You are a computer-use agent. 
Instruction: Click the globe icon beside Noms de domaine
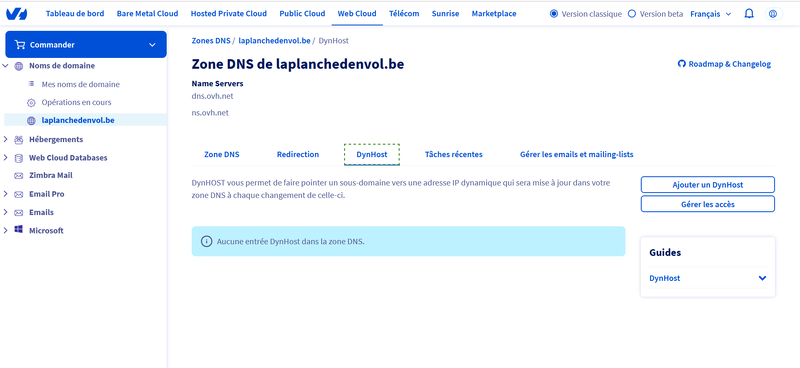pyautogui.click(x=19, y=66)
